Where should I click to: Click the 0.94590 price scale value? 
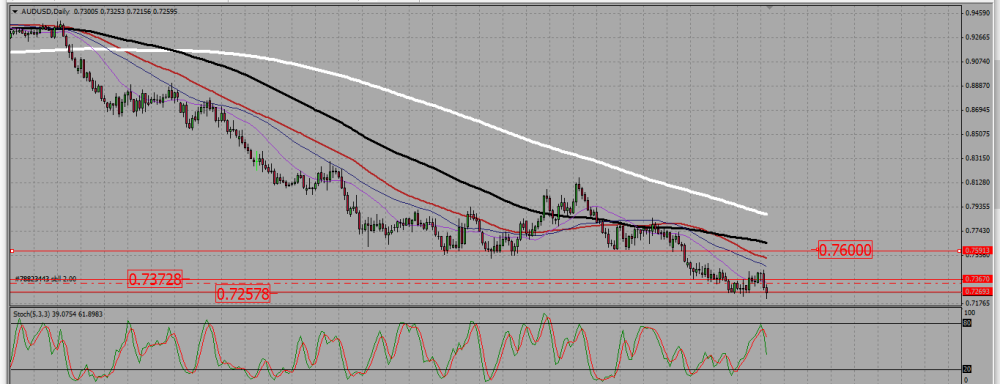pos(979,13)
